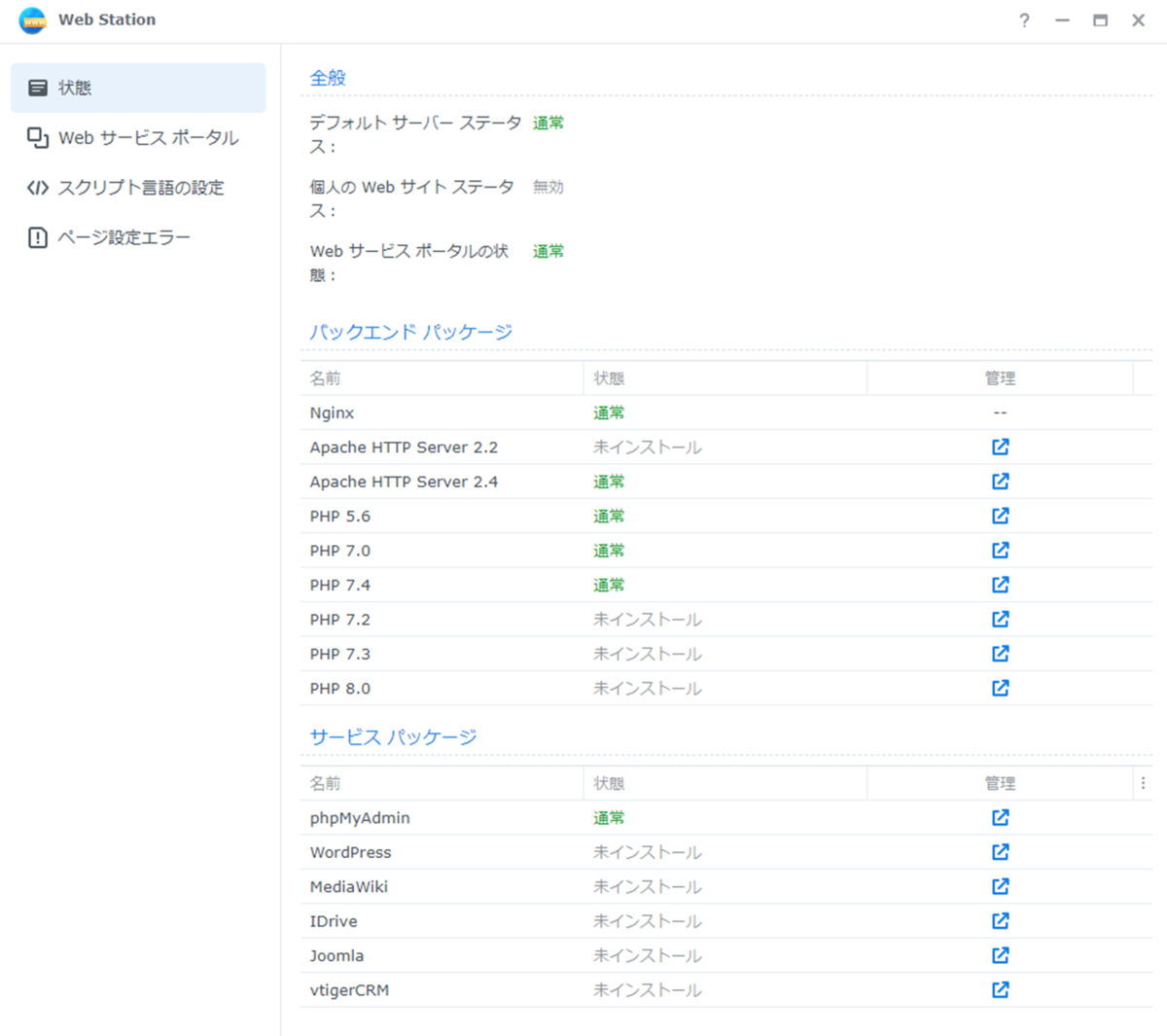Viewport: 1167px width, 1036px height.
Task: Click 管理 column header in backend packages
Action: (x=1000, y=378)
